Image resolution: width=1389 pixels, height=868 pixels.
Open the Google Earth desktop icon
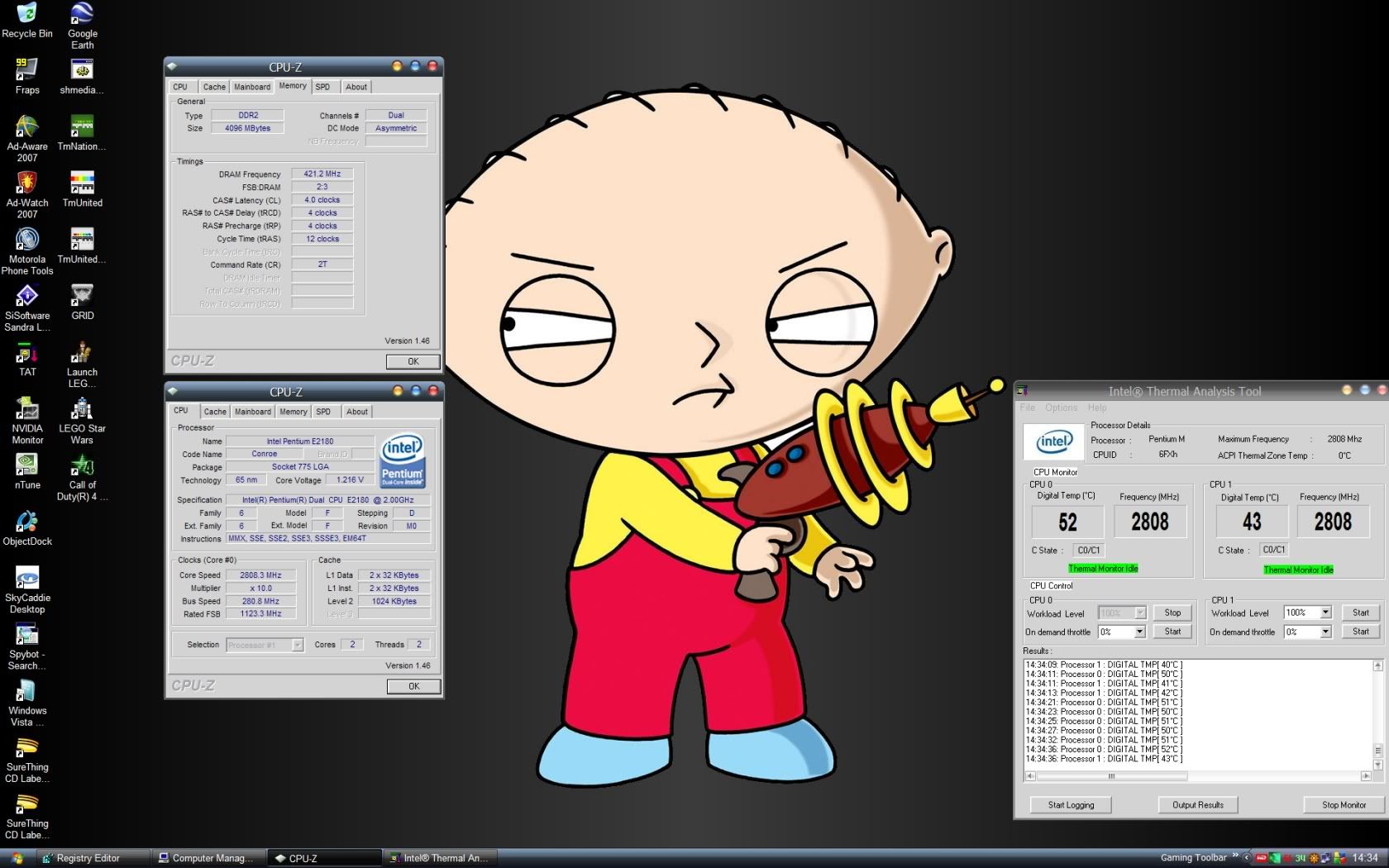click(x=82, y=15)
